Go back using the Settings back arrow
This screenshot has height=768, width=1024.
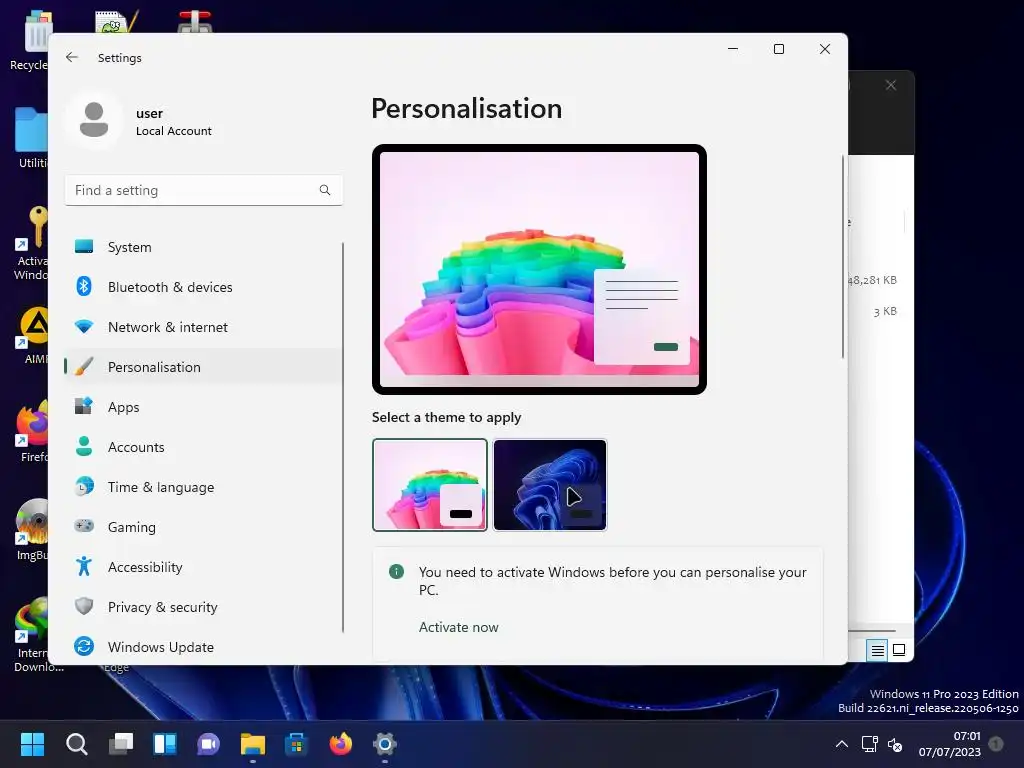[x=72, y=57]
